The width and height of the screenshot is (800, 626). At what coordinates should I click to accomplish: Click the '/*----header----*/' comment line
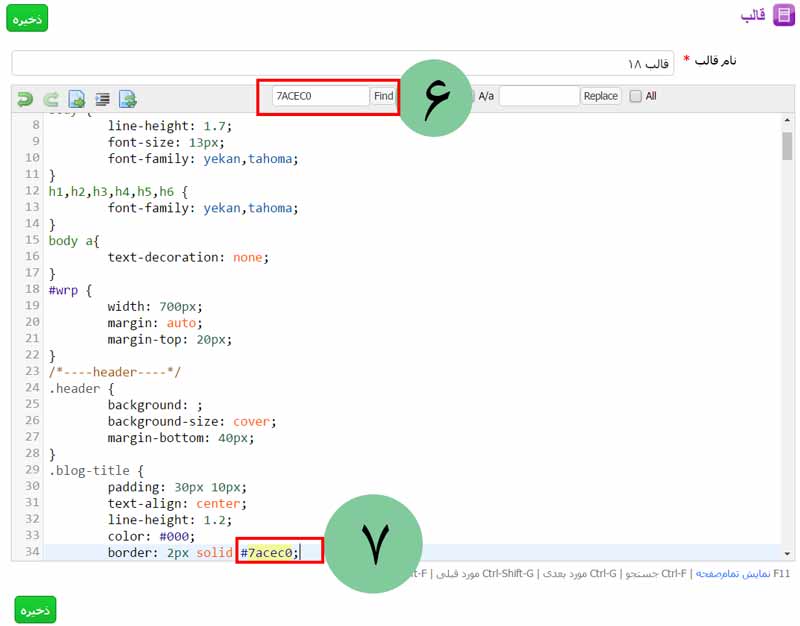[115, 372]
